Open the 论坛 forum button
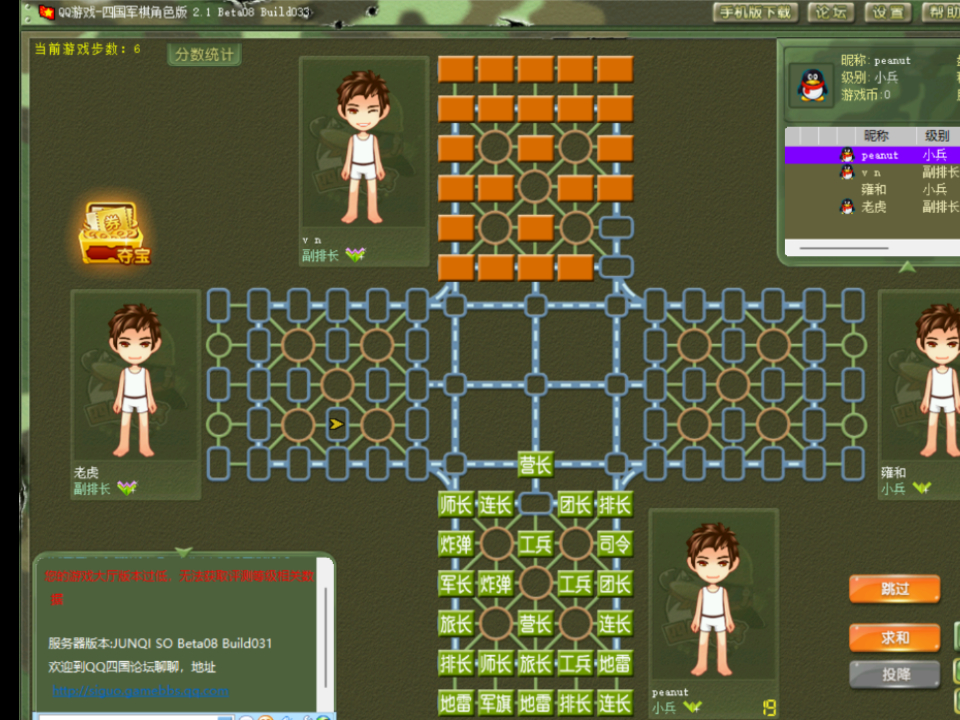Screen dimensions: 960x720 (x=831, y=12)
